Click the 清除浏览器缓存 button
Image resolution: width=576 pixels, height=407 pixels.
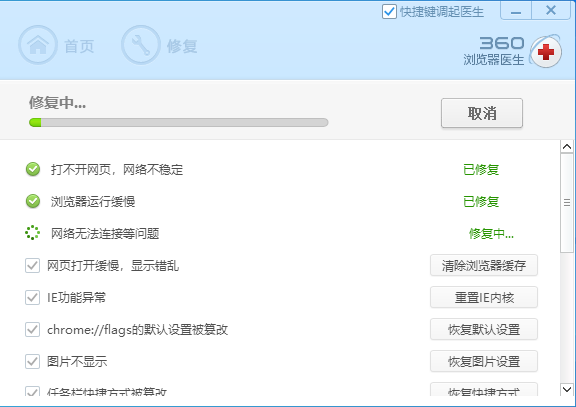(484, 265)
